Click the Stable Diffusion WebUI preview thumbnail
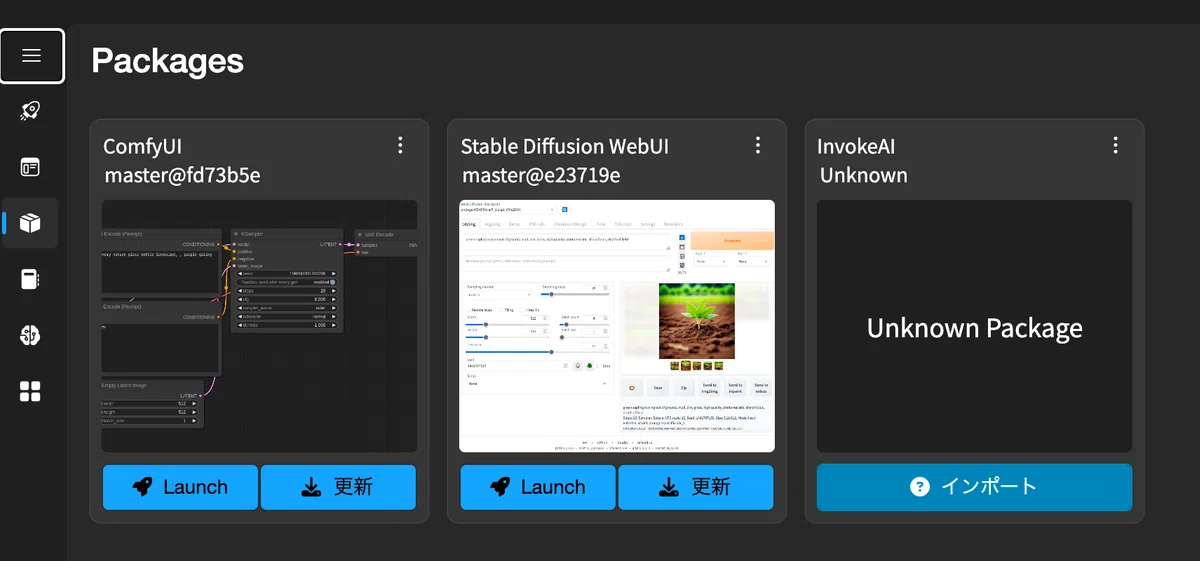Viewport: 1200px width, 561px height. point(617,326)
